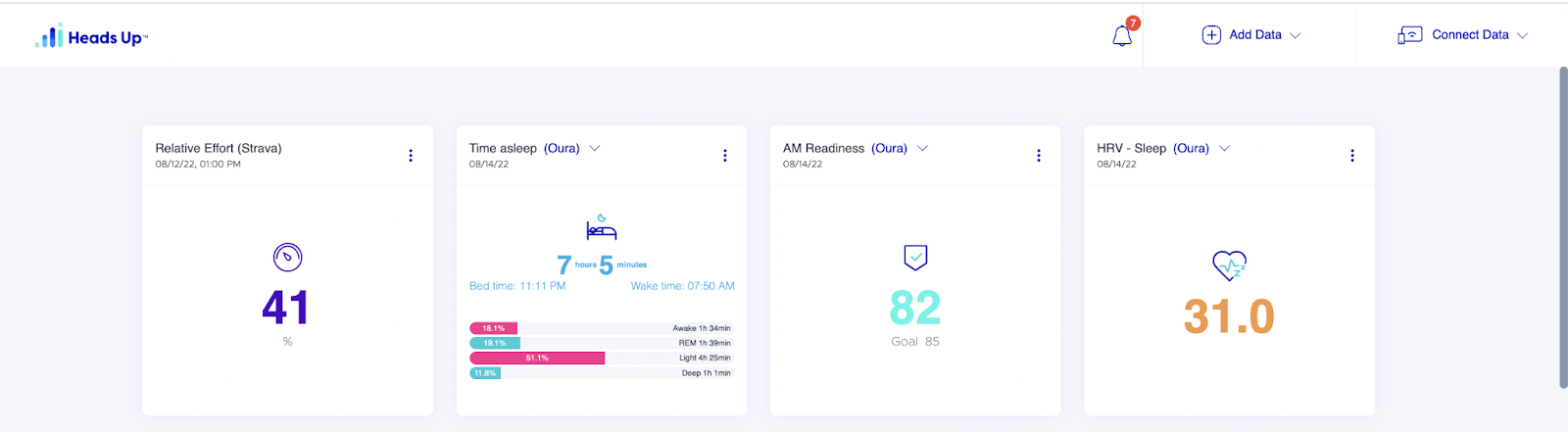This screenshot has width=1568, height=432.
Task: Click the bed sleep icon
Action: pyautogui.click(x=602, y=229)
